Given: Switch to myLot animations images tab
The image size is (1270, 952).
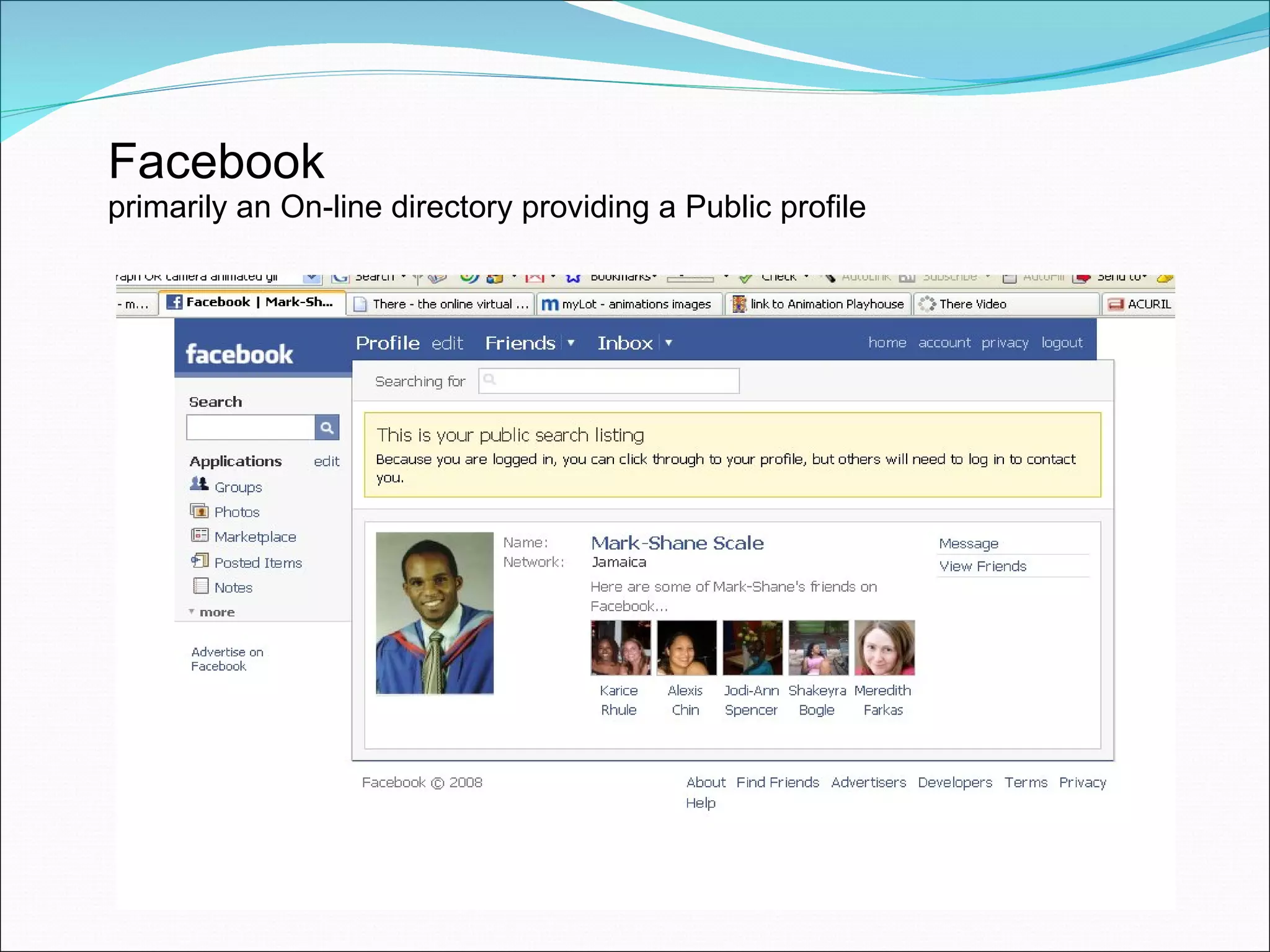Looking at the screenshot, I should (x=629, y=304).
